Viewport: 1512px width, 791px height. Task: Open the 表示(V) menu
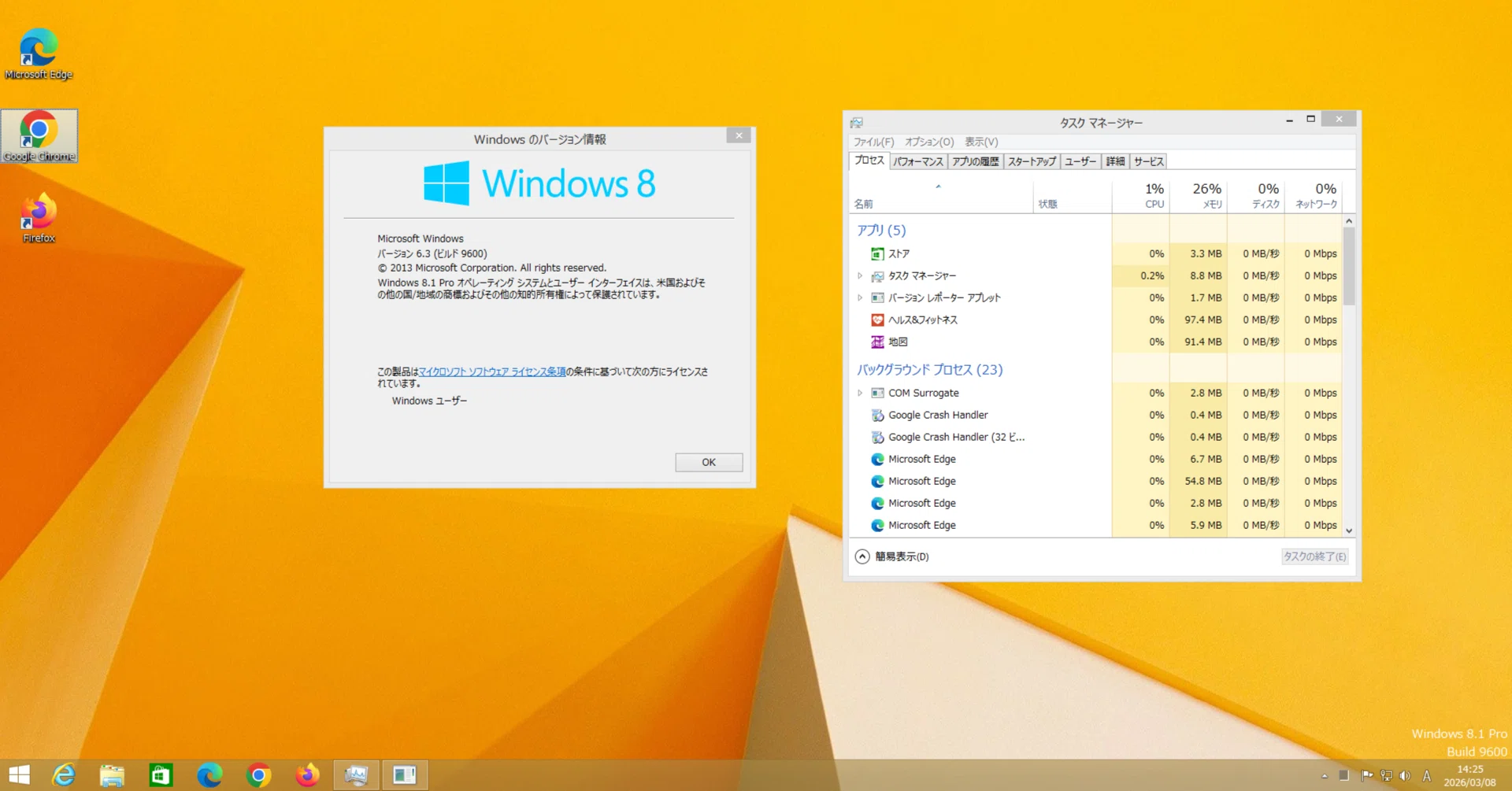coord(981,142)
